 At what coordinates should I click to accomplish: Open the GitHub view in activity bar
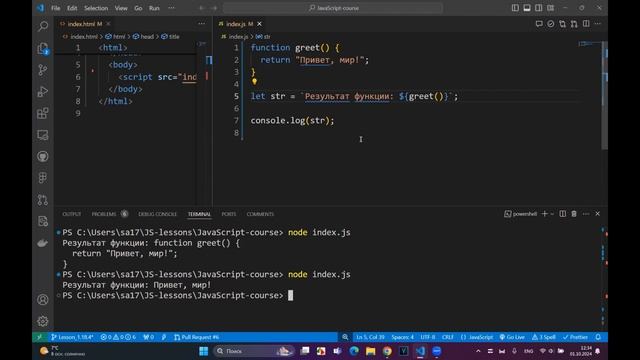point(42,156)
